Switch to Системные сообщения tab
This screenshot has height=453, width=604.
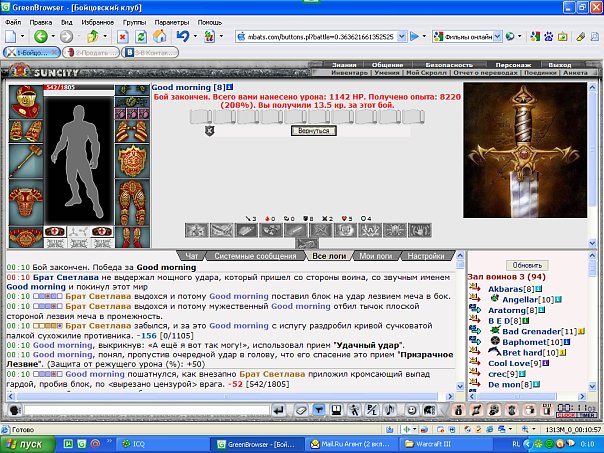click(x=255, y=256)
